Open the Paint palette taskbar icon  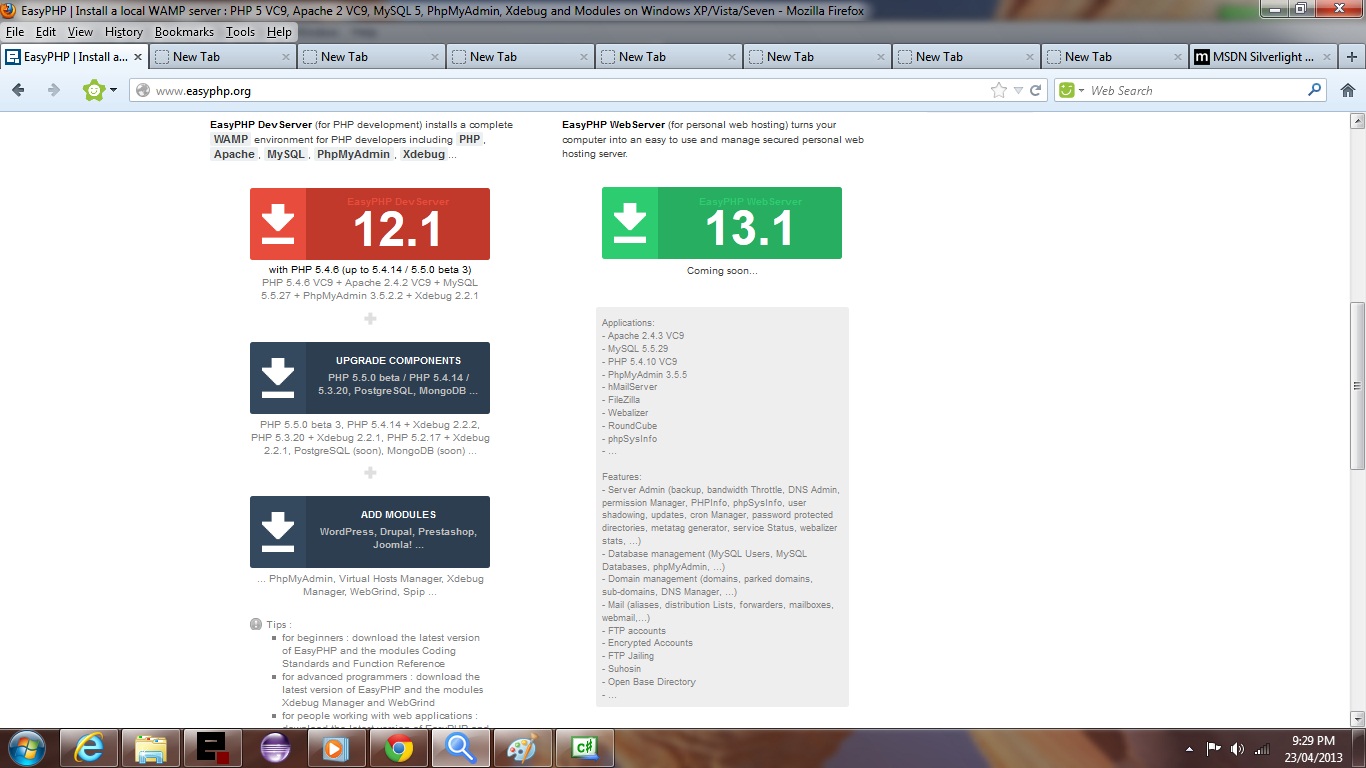[x=523, y=748]
